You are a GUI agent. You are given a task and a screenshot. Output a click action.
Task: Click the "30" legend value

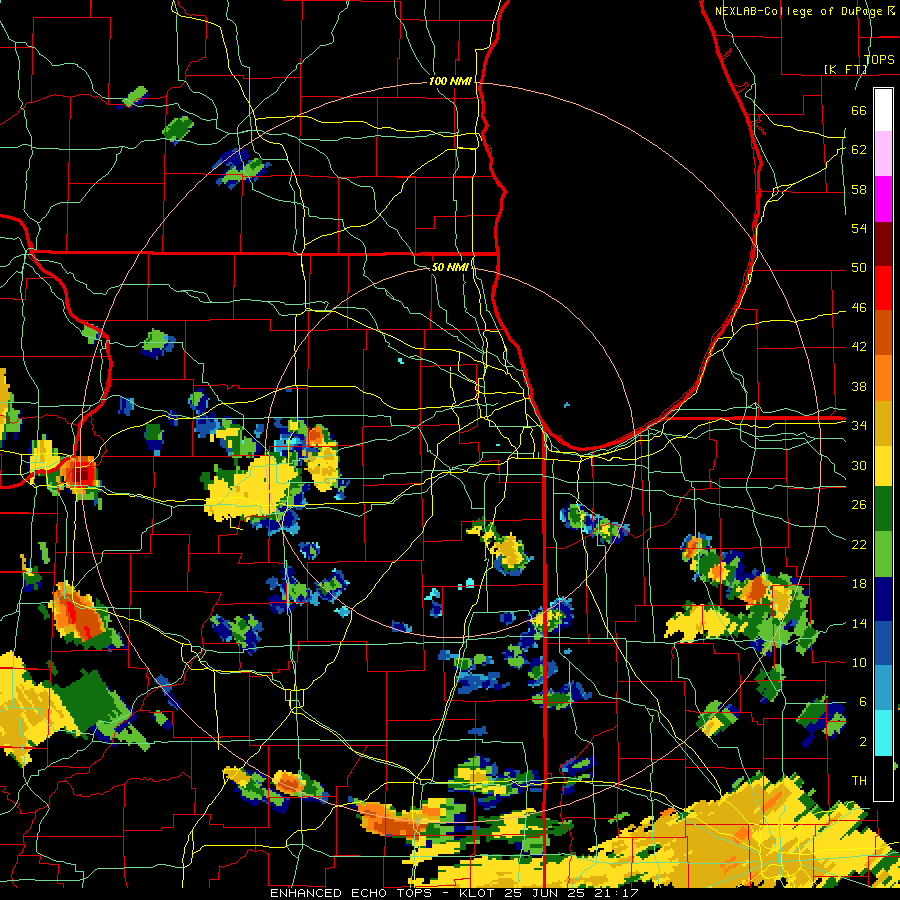click(859, 465)
